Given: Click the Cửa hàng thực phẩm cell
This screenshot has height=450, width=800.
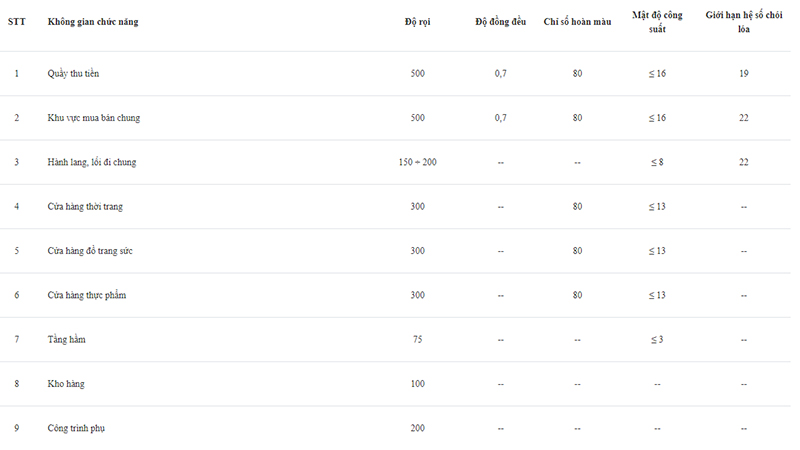Looking at the screenshot, I should (x=87, y=295).
